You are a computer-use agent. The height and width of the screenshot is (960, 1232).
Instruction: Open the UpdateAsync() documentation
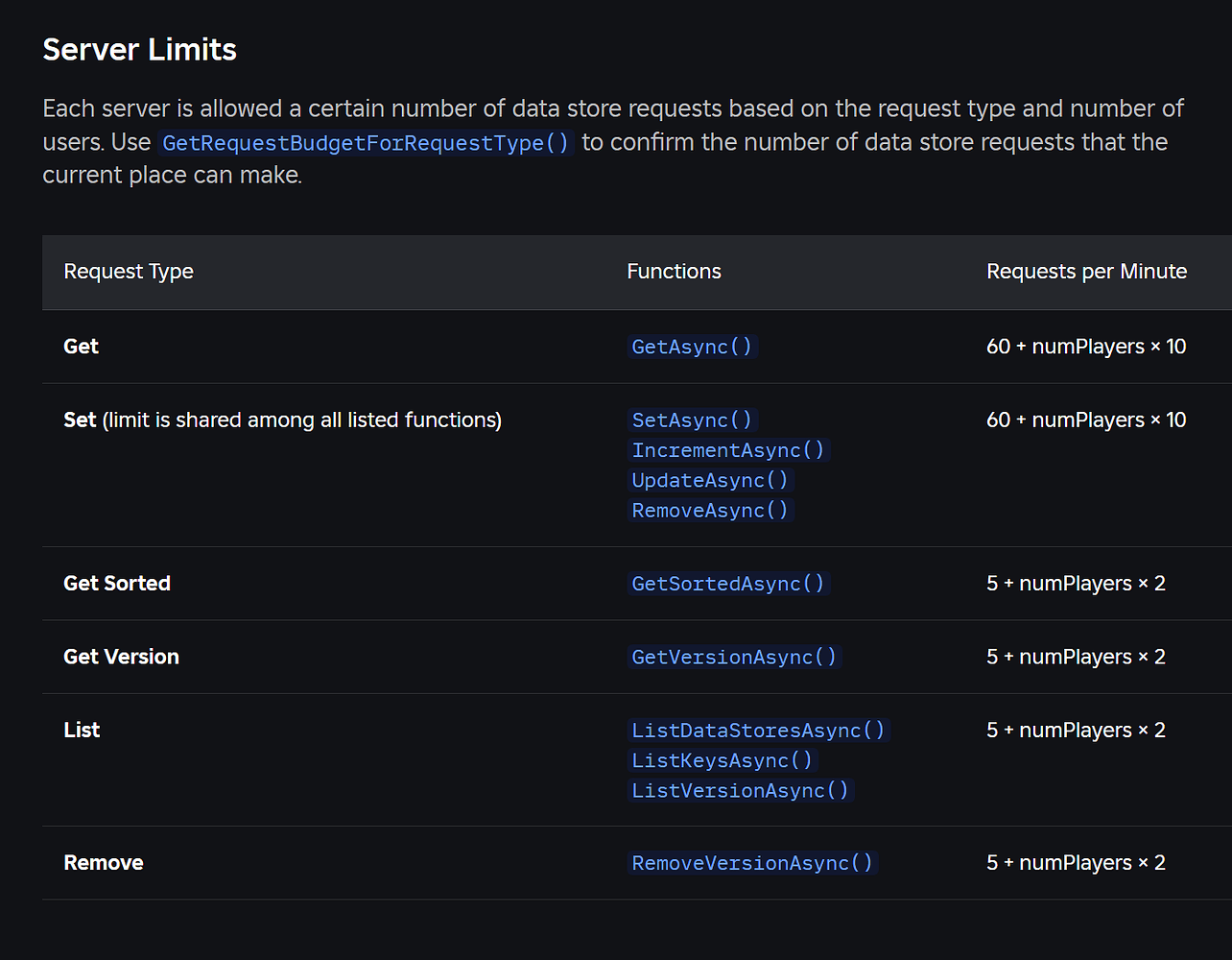710,480
